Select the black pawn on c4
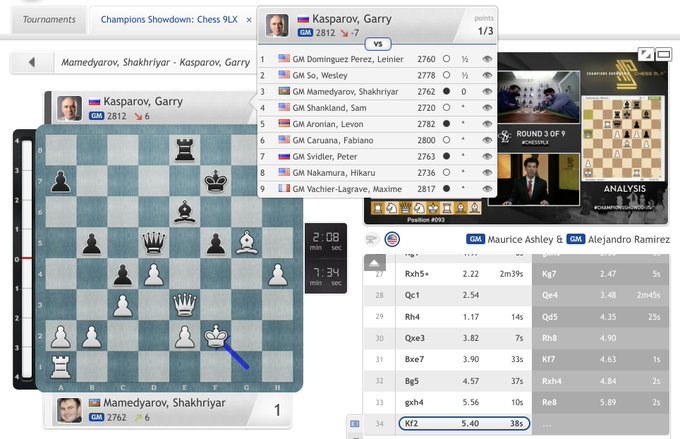680x439 pixels. [123, 274]
